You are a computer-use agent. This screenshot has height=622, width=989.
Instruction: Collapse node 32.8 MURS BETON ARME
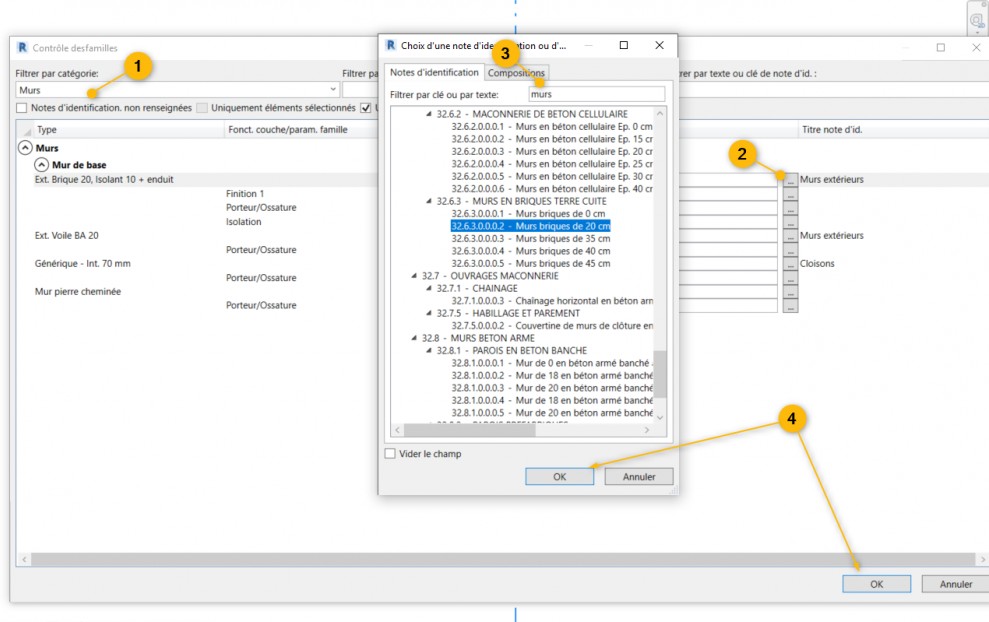click(414, 338)
